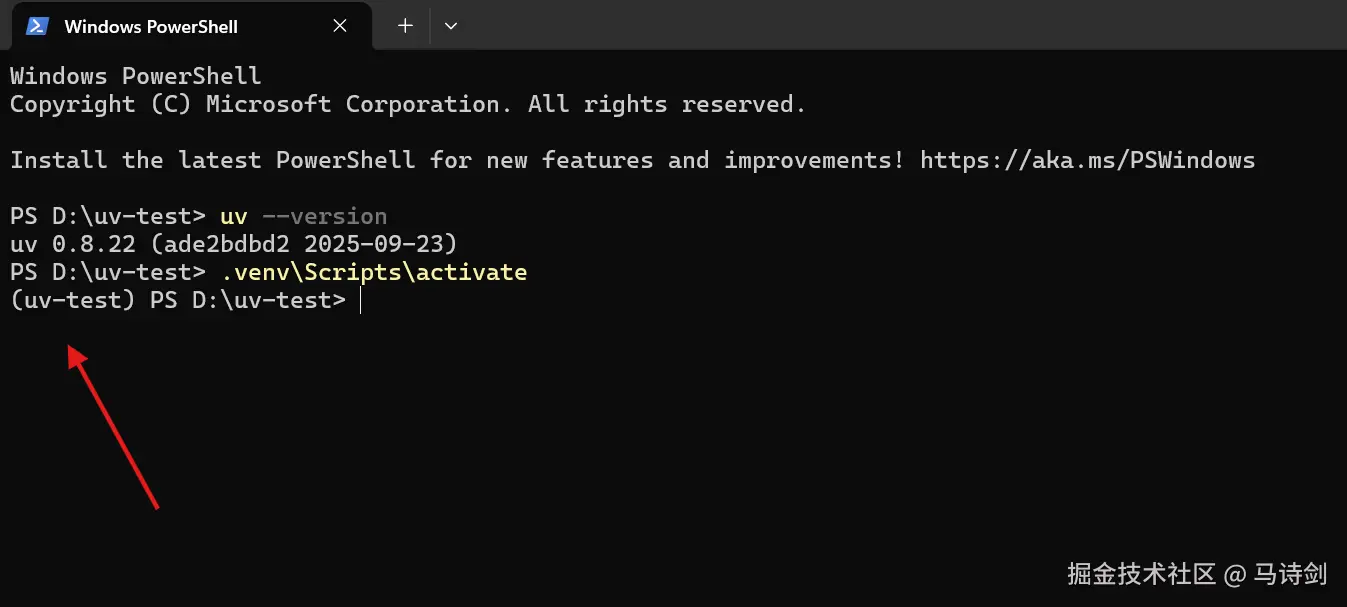Click the "Windows PowerShell" header line in terminal
The width and height of the screenshot is (1347, 607).
pos(136,76)
